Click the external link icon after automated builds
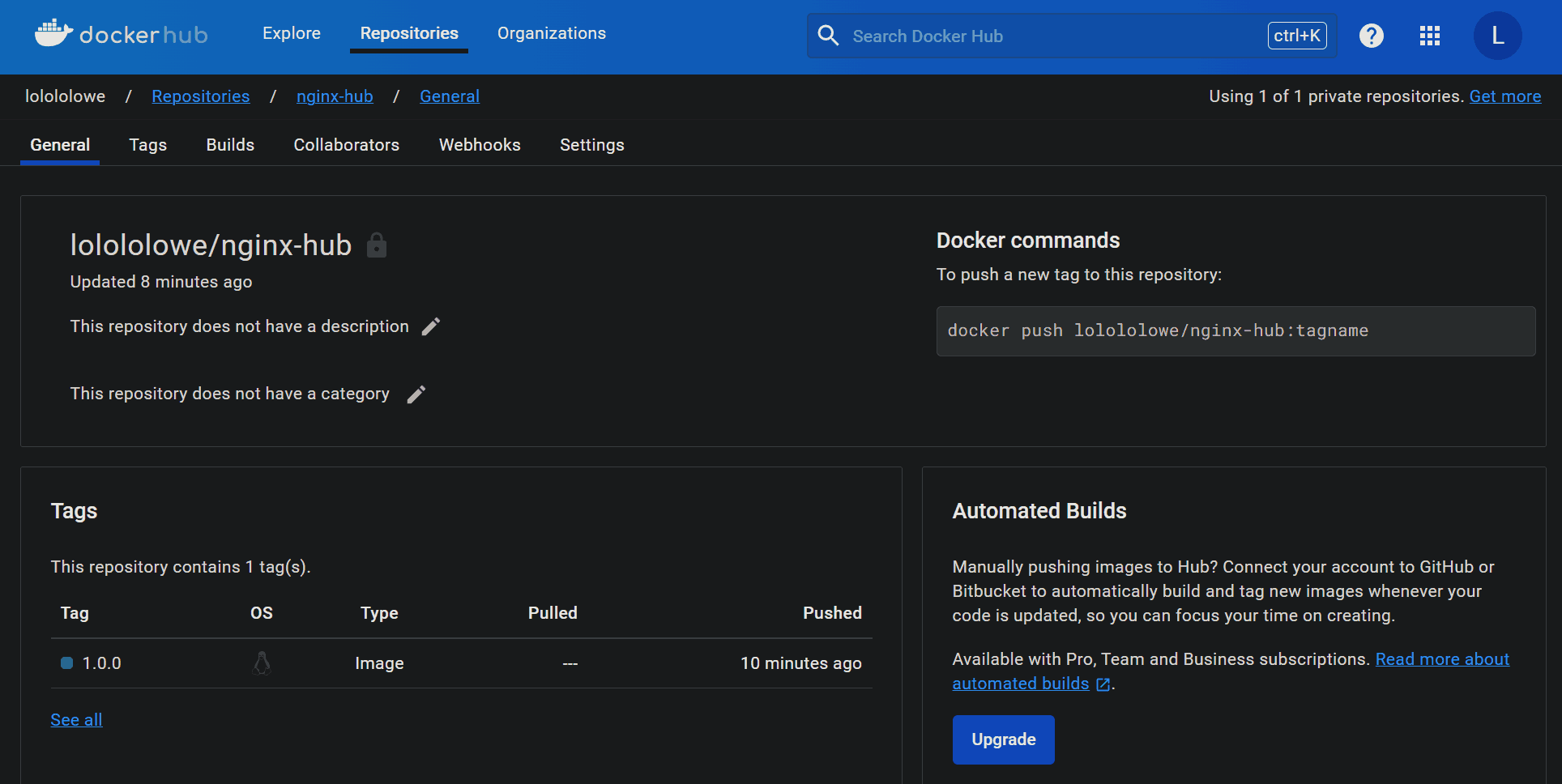This screenshot has height=784, width=1562. (x=1103, y=684)
